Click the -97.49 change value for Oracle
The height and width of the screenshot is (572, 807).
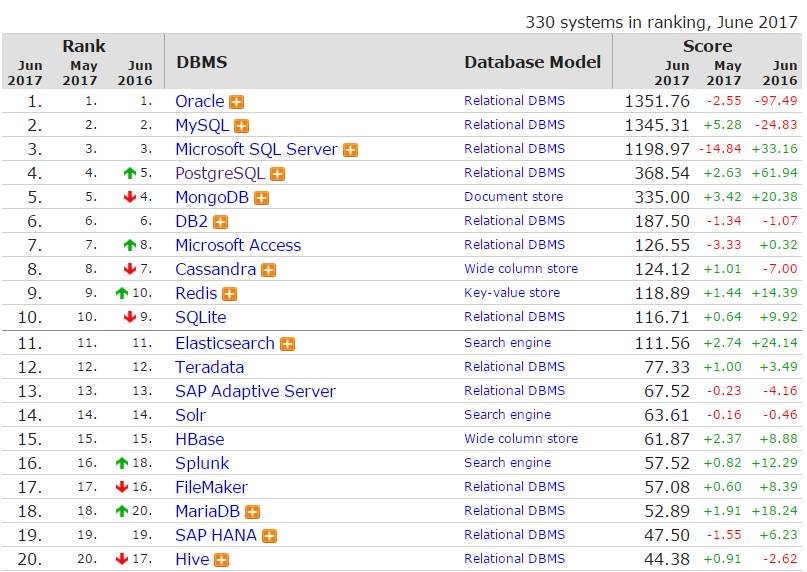(776, 101)
